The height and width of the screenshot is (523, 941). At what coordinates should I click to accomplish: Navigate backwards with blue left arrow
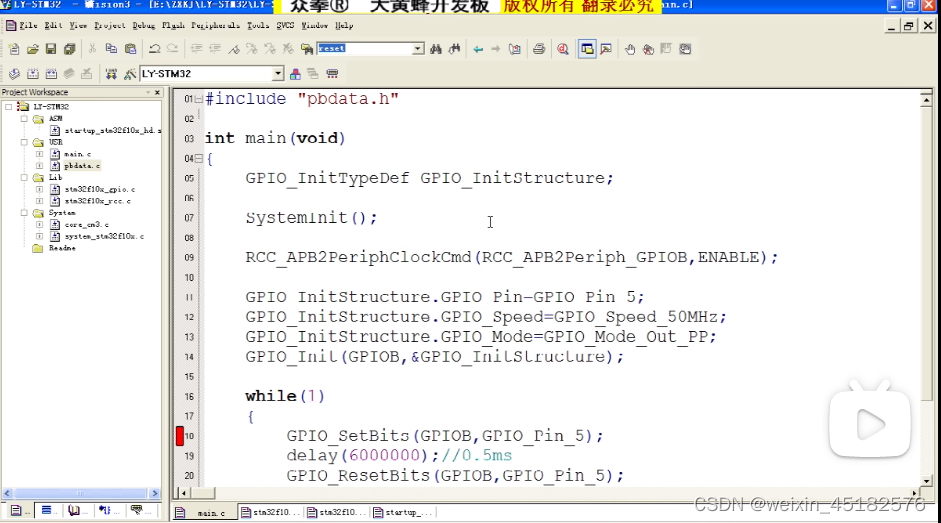478,49
